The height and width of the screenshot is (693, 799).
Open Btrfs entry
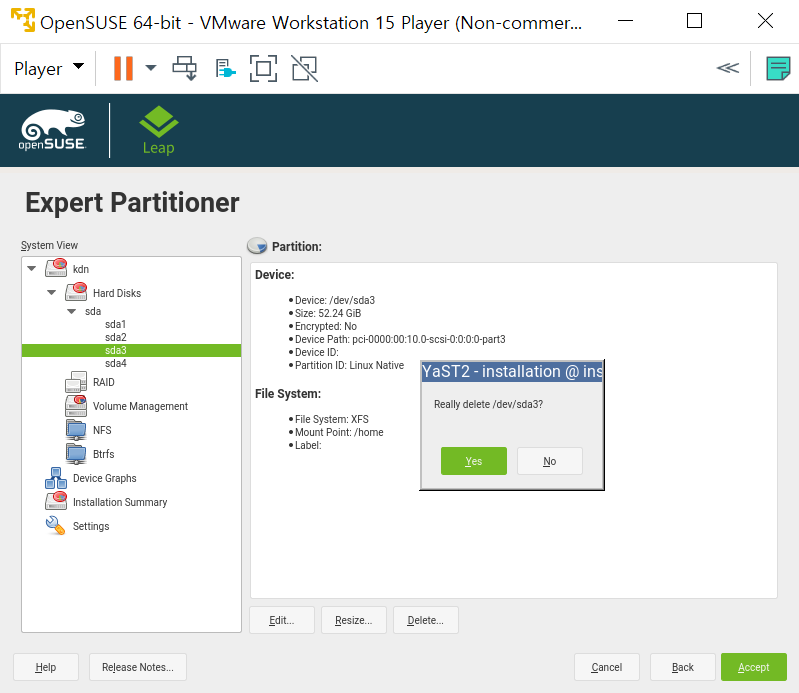[x=103, y=454]
